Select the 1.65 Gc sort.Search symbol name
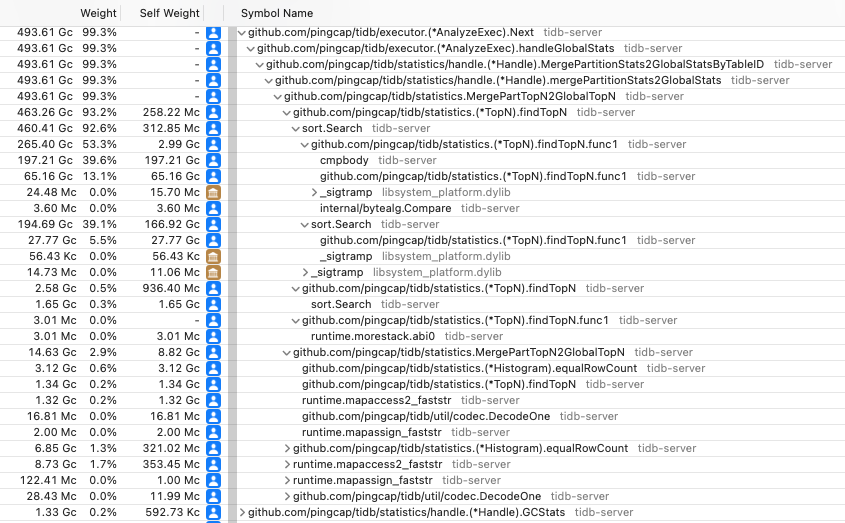 [x=341, y=304]
